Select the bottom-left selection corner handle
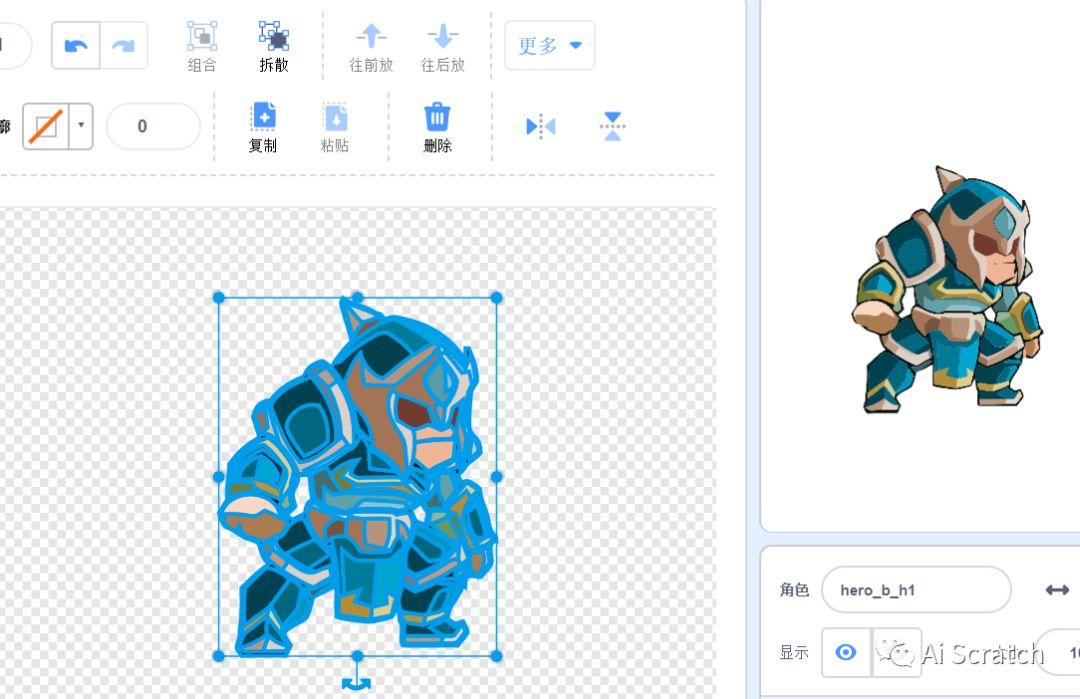The image size is (1080, 699). tap(219, 656)
